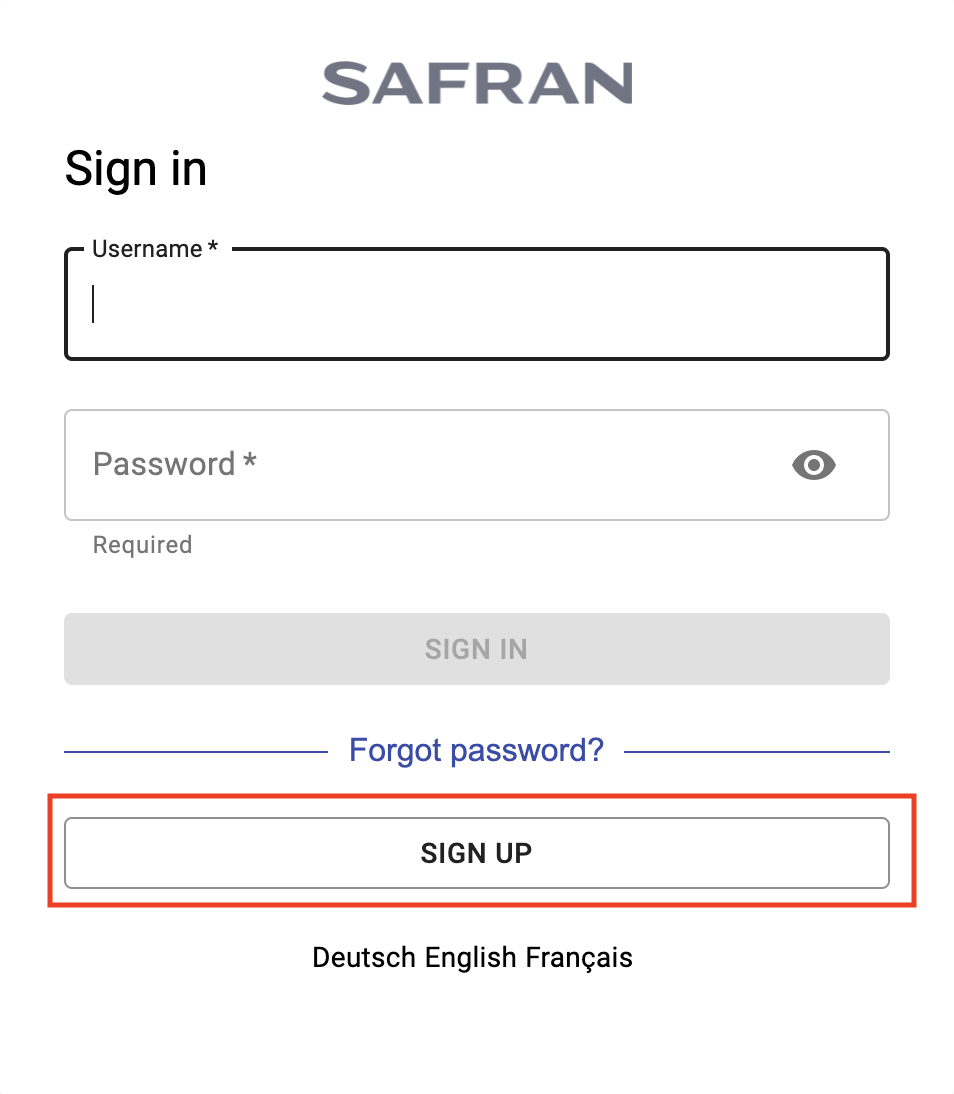Viewport: 954px width, 1094px height.
Task: Click the divider line left of Forgot password
Action: (195, 751)
